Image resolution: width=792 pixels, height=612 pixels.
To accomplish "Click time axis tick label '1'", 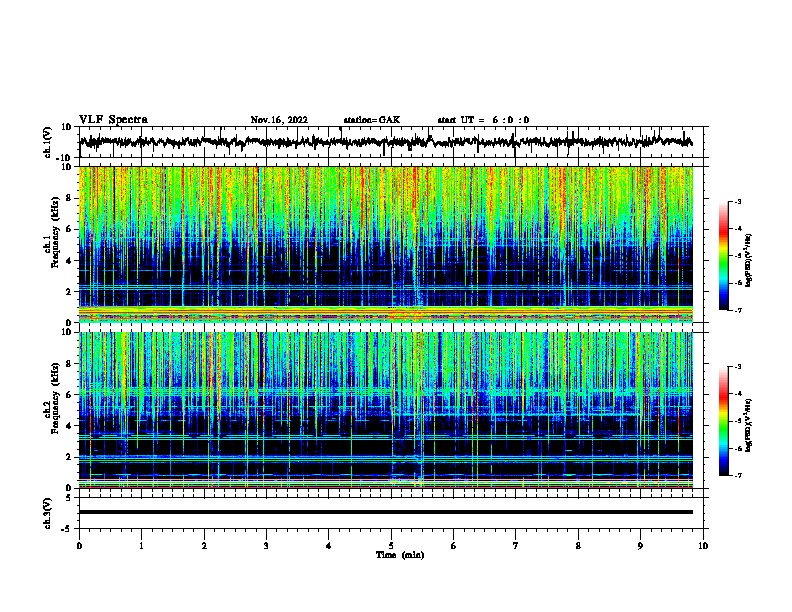I will (x=141, y=546).
